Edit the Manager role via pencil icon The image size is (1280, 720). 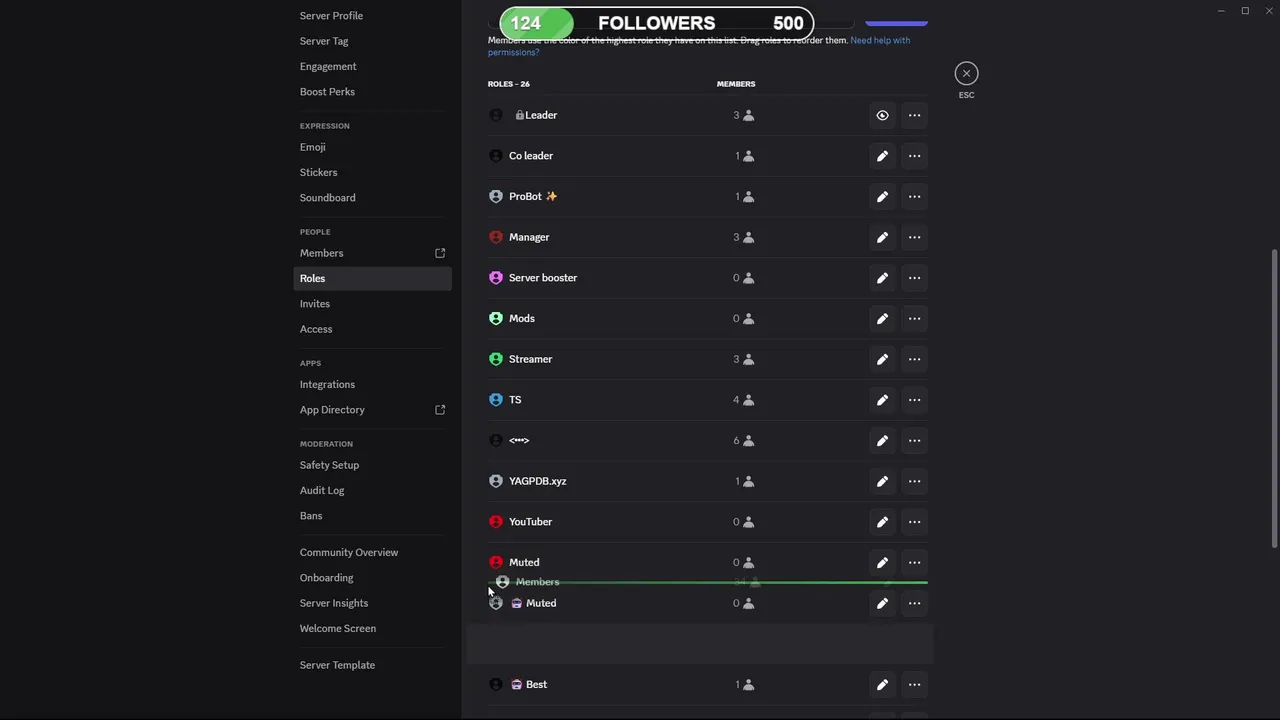882,237
